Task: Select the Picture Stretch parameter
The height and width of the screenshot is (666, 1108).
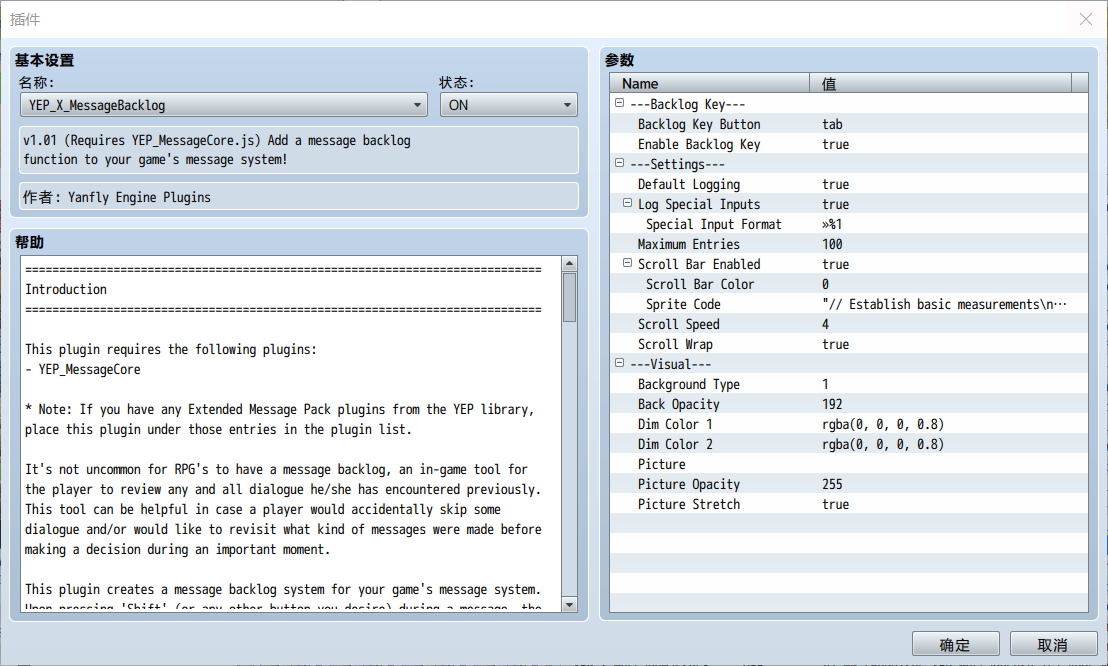Action: pos(849,504)
